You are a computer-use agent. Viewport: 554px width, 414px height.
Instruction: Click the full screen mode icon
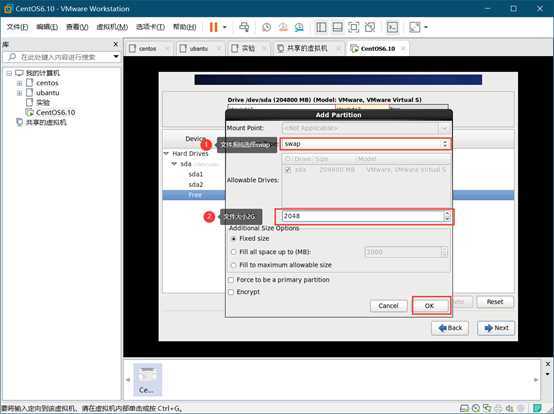click(x=354, y=27)
